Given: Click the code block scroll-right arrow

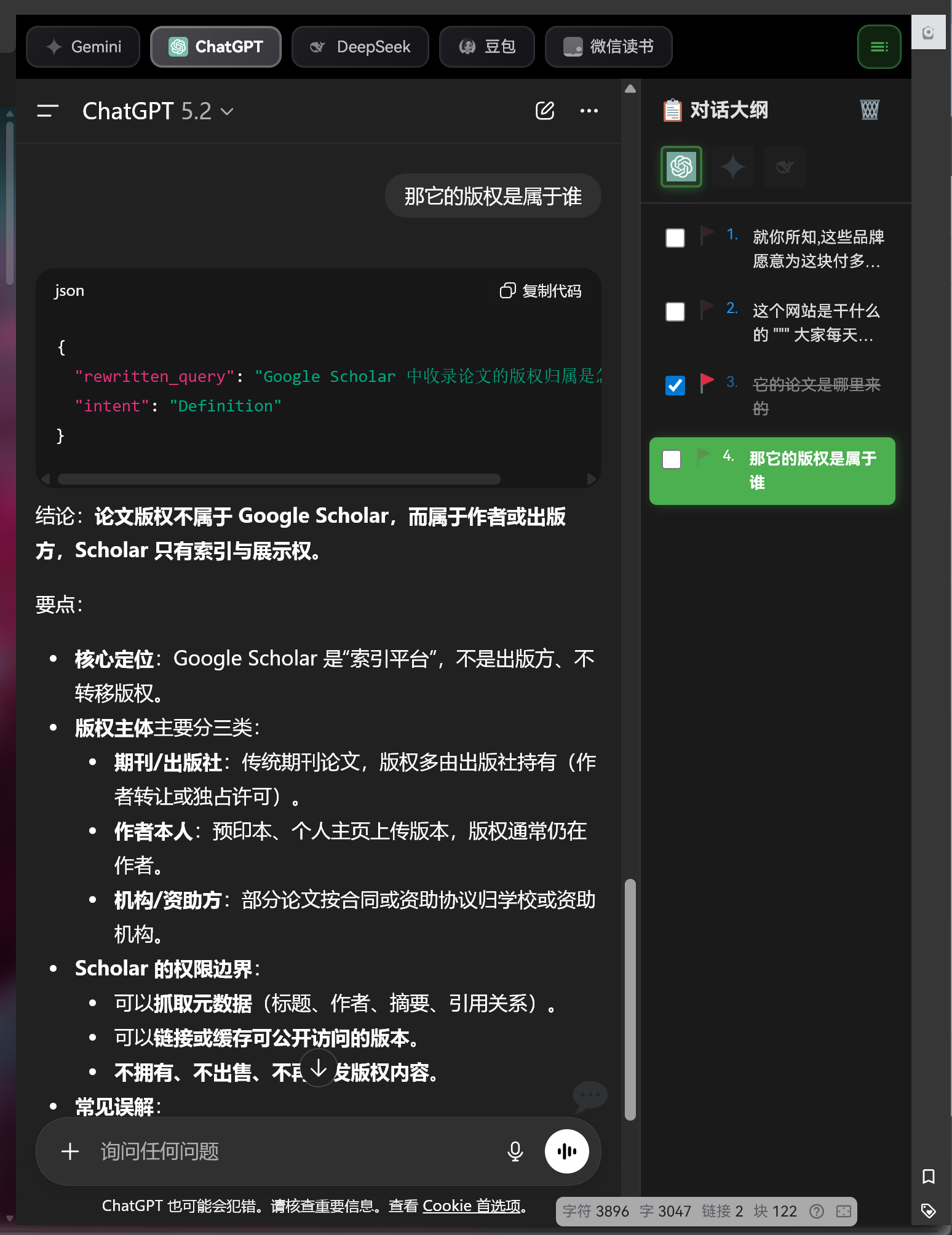Looking at the screenshot, I should click(592, 479).
